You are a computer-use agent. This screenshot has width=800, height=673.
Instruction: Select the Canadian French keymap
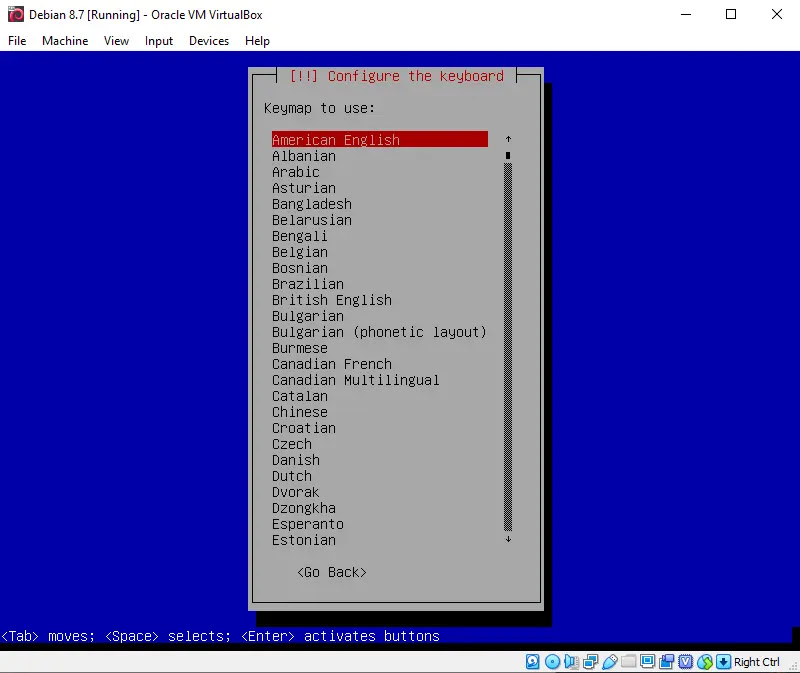click(380, 364)
